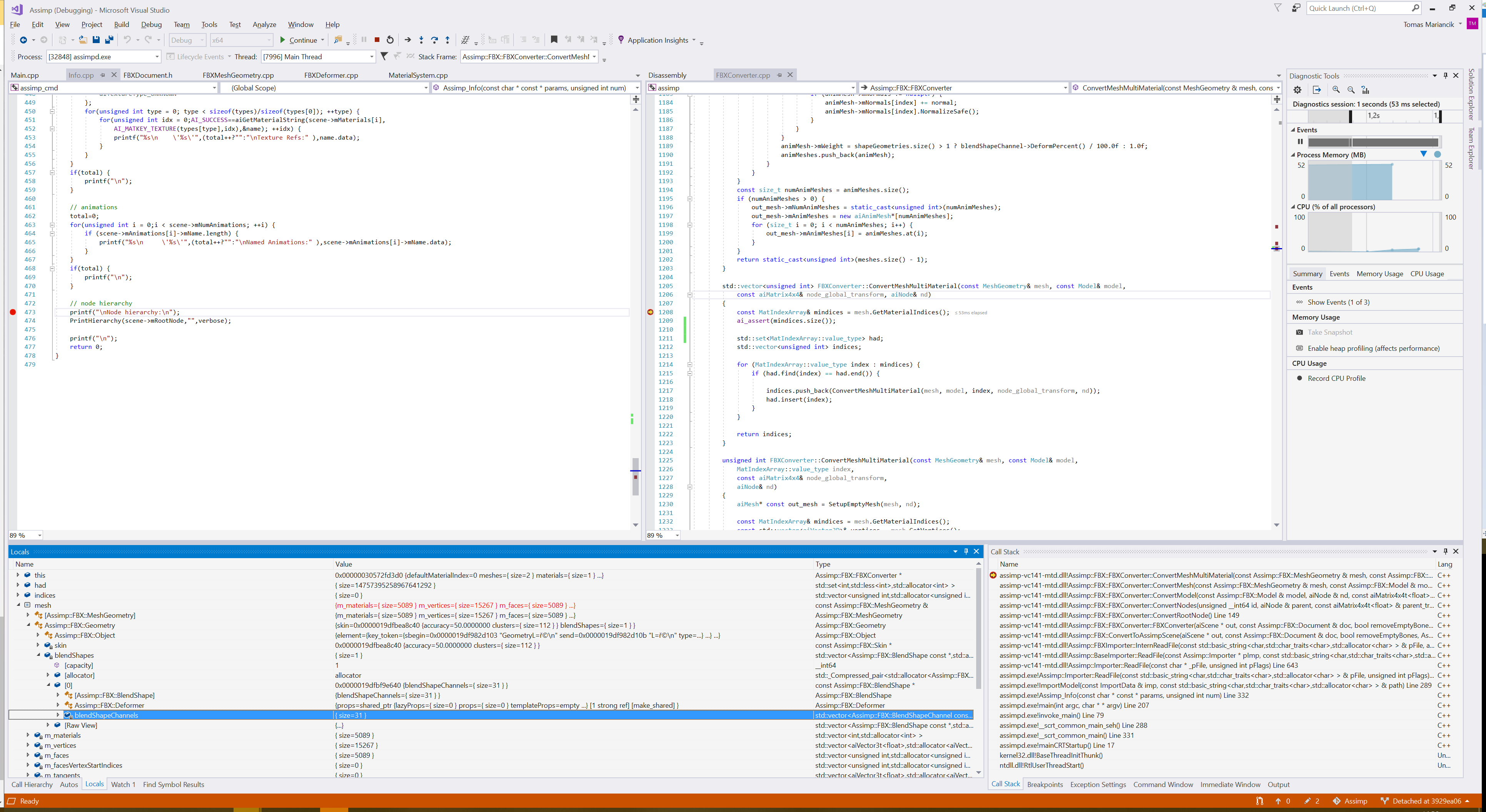This screenshot has height=812, width=1486.
Task: Click the Break All pause icon
Action: pyautogui.click(x=364, y=40)
